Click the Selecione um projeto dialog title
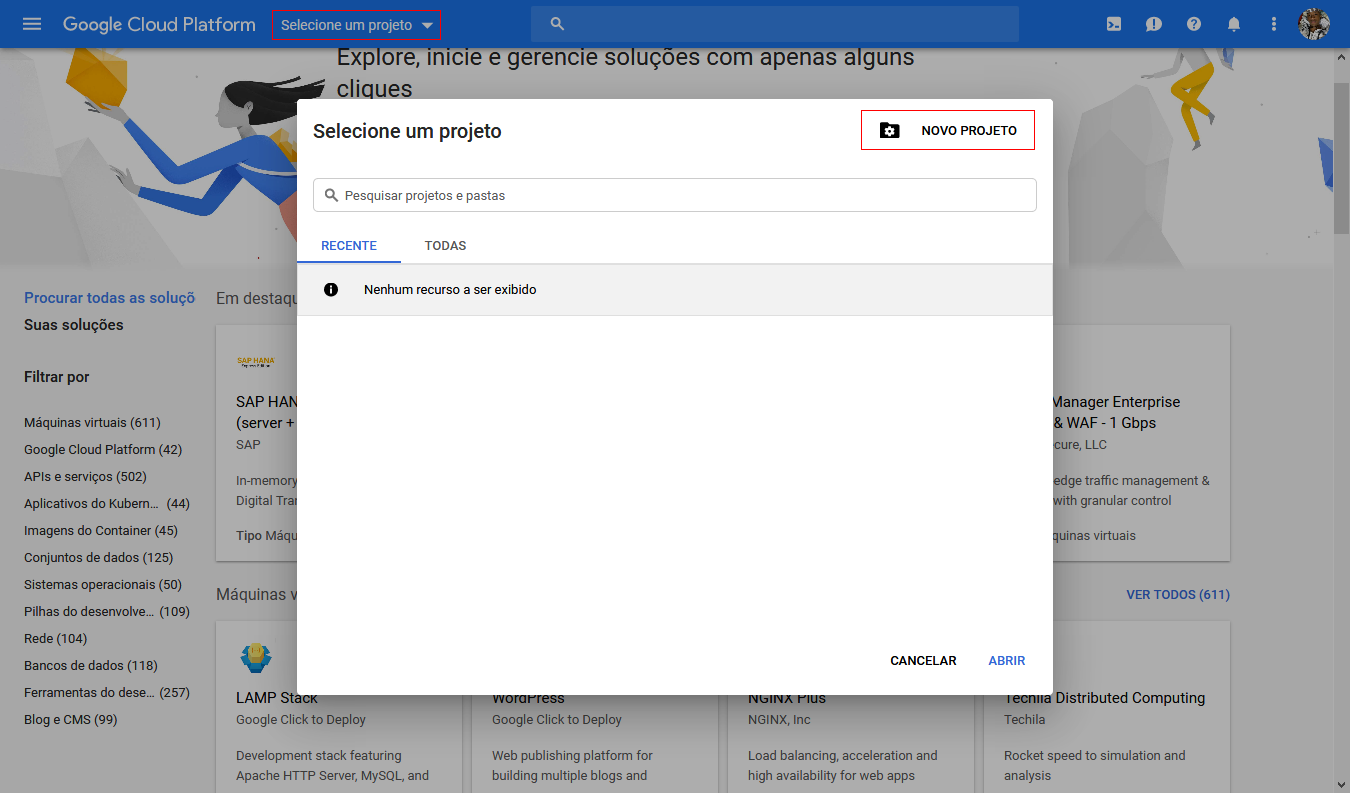Image resolution: width=1350 pixels, height=793 pixels. coord(407,131)
